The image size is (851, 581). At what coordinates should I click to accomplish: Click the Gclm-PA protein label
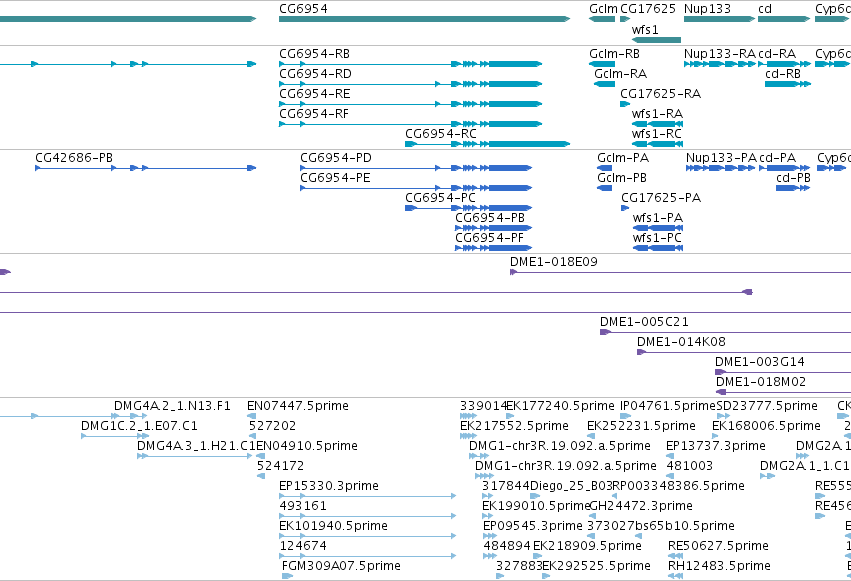(623, 158)
